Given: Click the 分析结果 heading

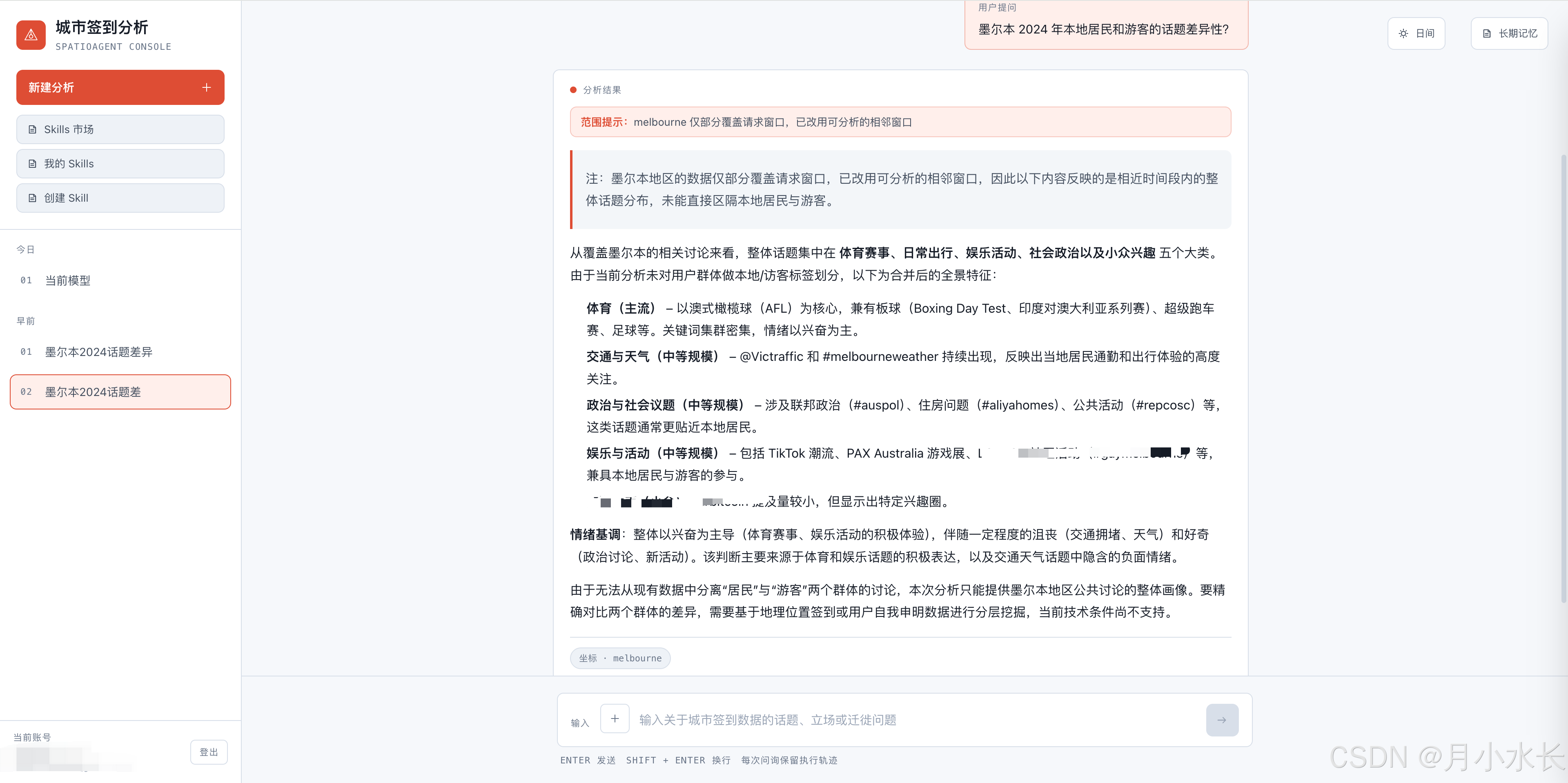Looking at the screenshot, I should tap(601, 90).
